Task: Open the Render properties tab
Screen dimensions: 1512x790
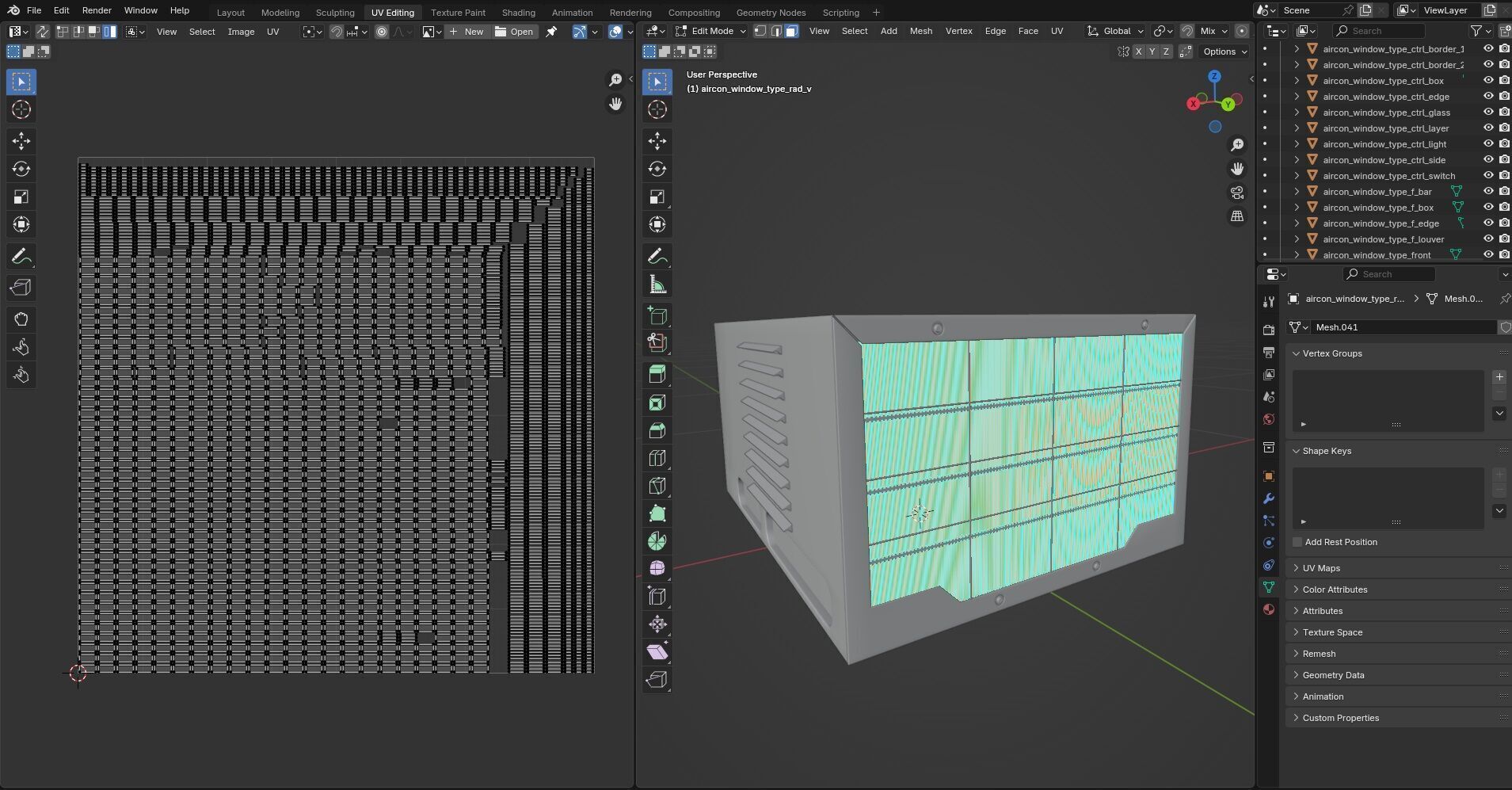Action: click(x=1269, y=330)
